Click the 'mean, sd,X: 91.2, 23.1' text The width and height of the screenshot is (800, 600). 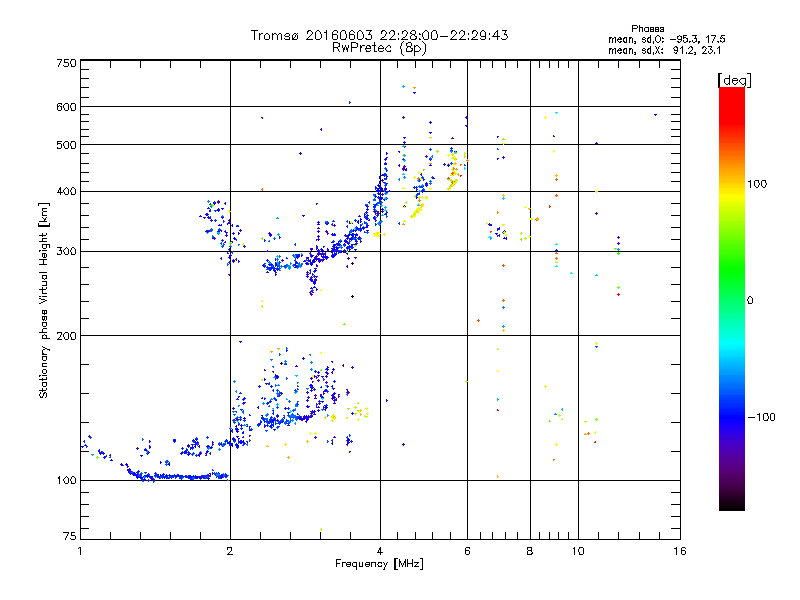tap(664, 50)
